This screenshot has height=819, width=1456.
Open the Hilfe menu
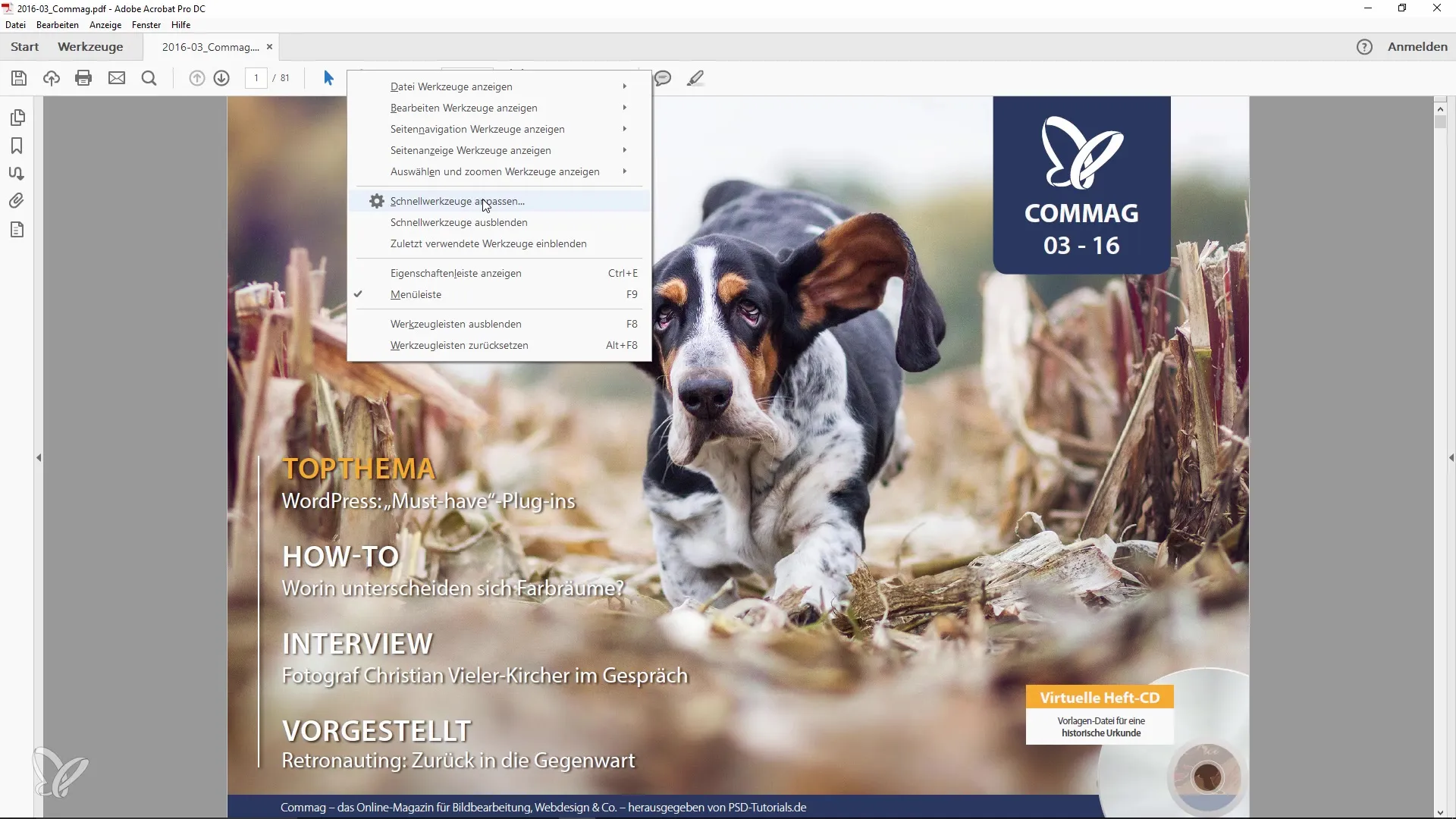(x=180, y=25)
